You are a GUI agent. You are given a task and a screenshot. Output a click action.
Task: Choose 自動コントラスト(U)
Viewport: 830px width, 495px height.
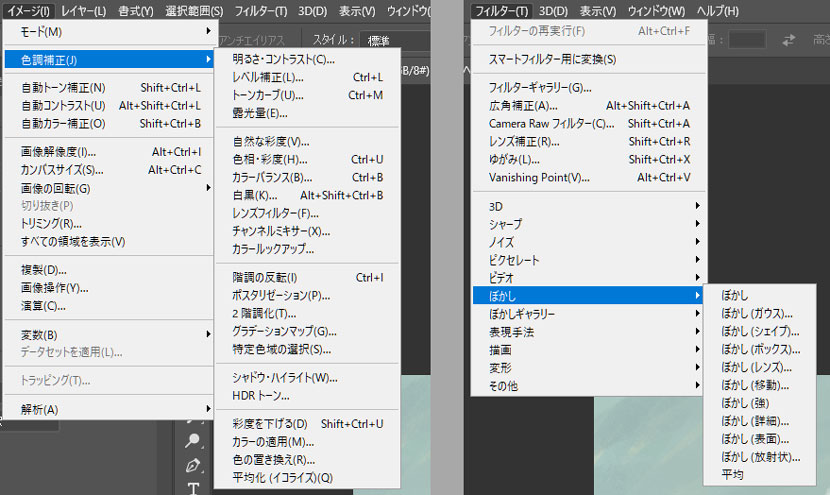click(x=109, y=105)
